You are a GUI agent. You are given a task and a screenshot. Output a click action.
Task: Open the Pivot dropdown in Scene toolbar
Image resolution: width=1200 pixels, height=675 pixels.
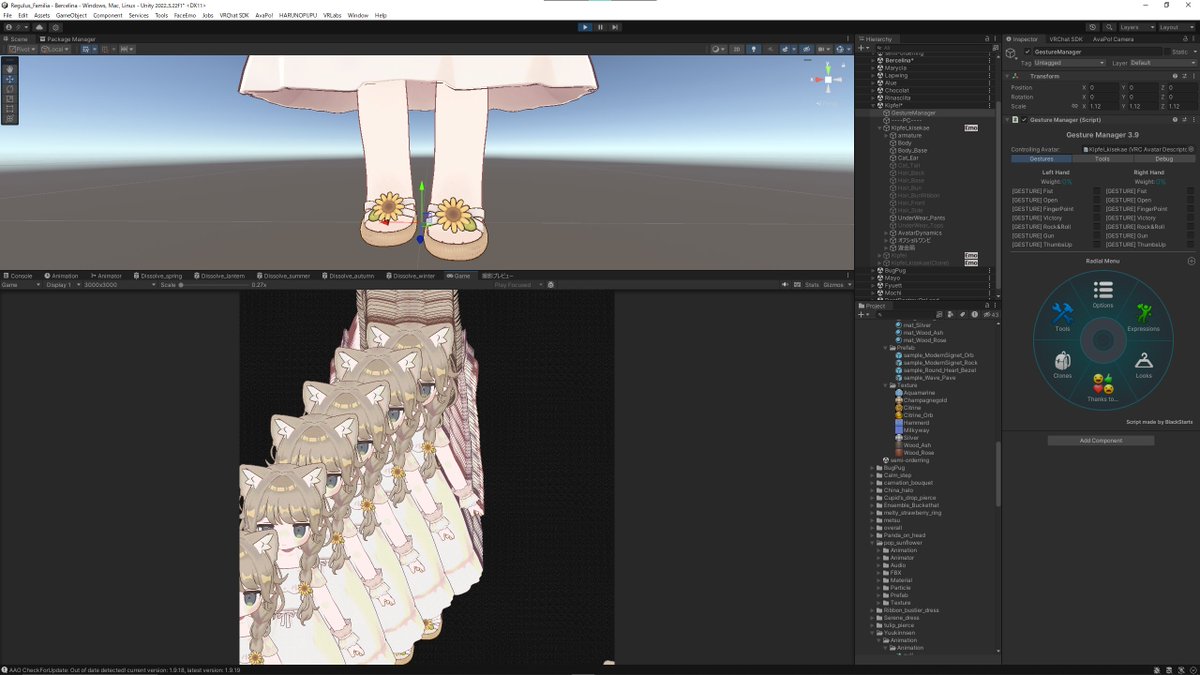pos(22,48)
